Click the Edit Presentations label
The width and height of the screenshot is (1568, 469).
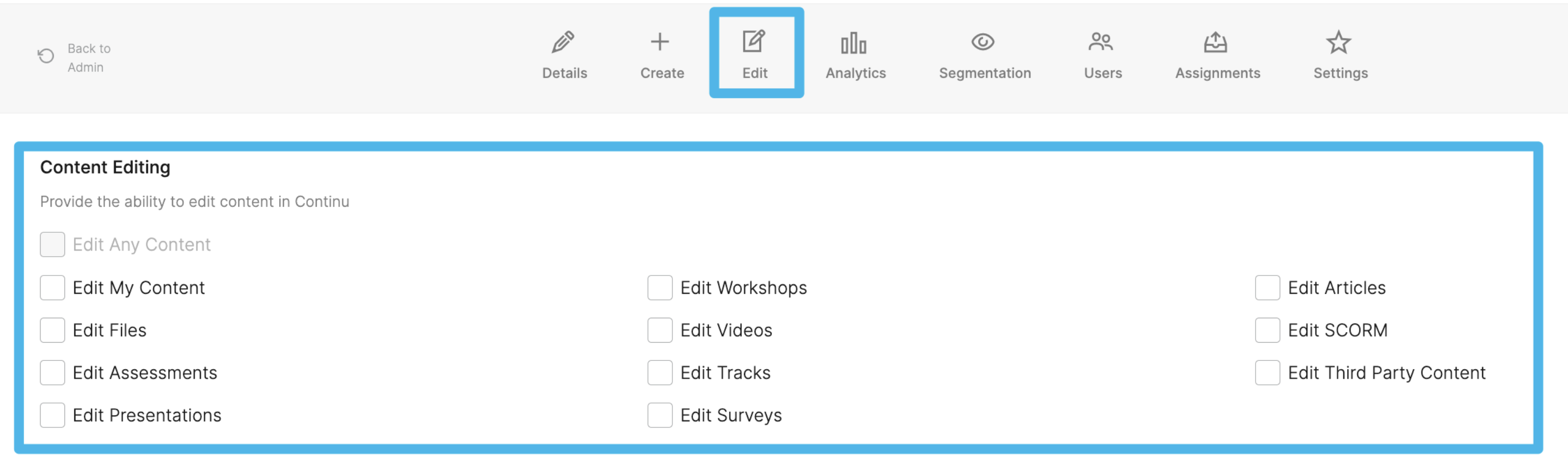[146, 415]
